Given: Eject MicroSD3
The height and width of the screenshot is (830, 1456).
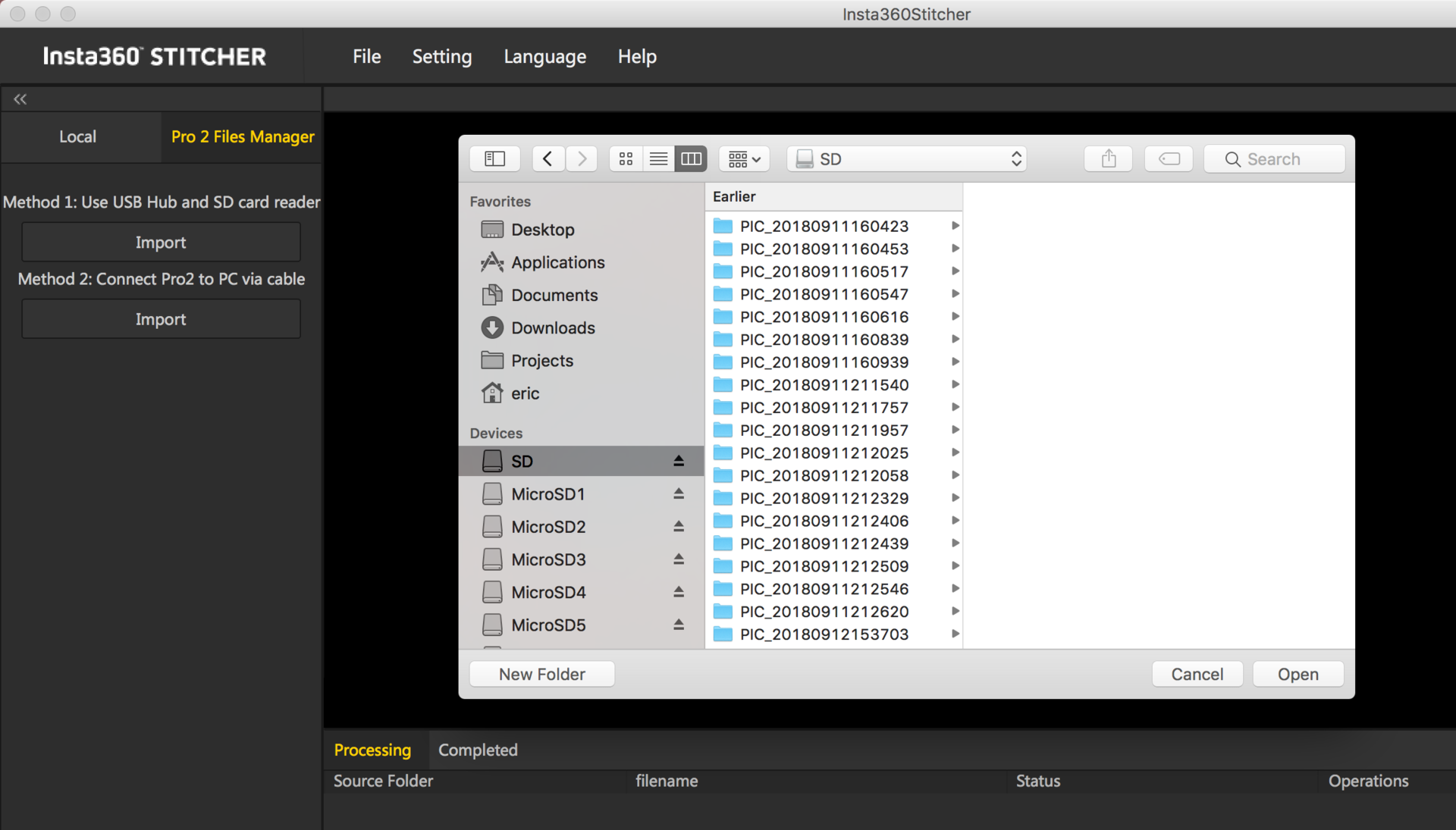Looking at the screenshot, I should coord(679,559).
